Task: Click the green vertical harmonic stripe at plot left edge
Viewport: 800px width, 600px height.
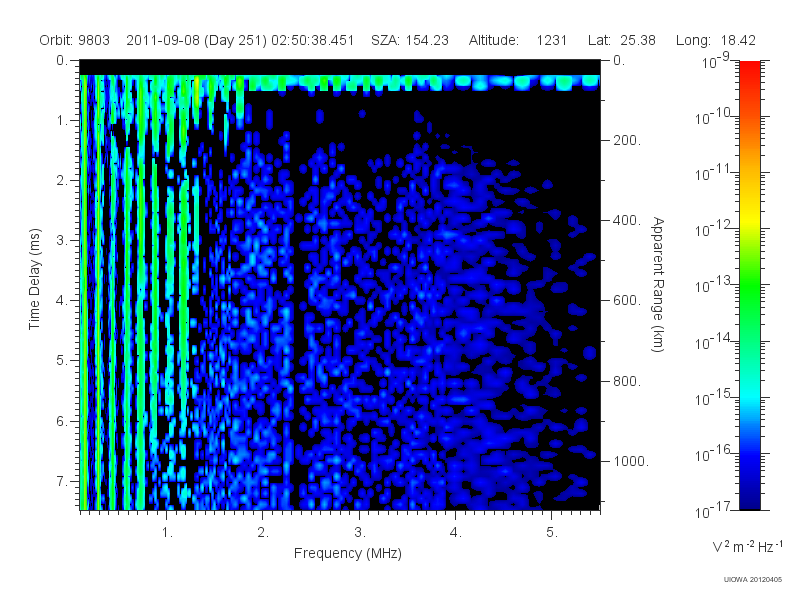Action: (x=83, y=291)
